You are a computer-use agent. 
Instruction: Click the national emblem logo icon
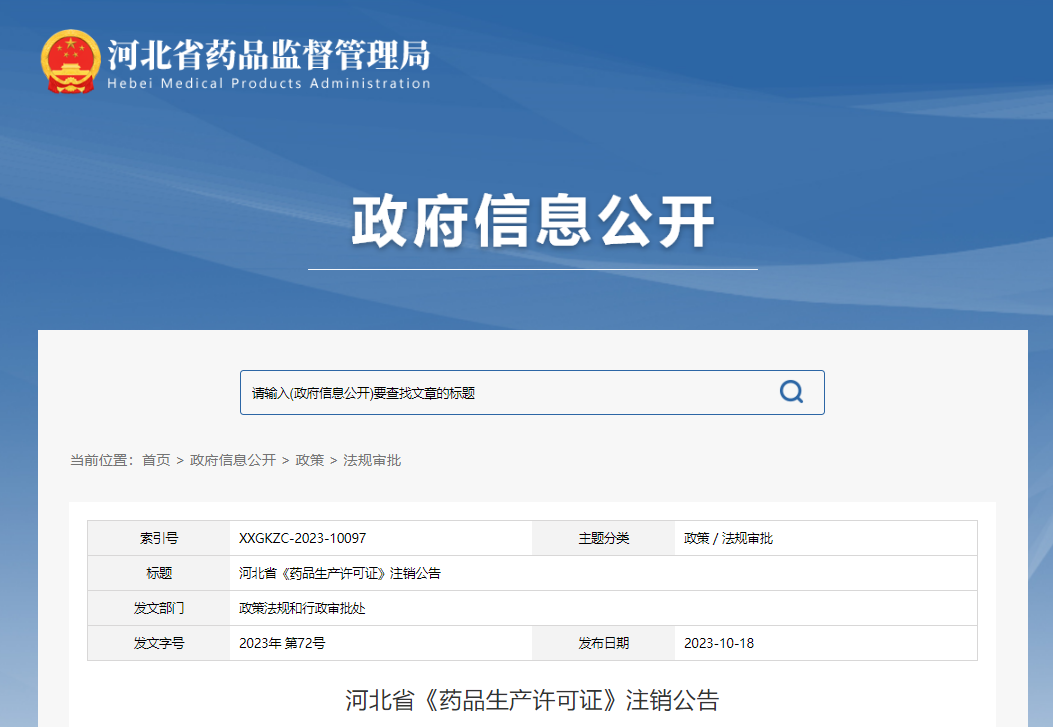click(71, 62)
